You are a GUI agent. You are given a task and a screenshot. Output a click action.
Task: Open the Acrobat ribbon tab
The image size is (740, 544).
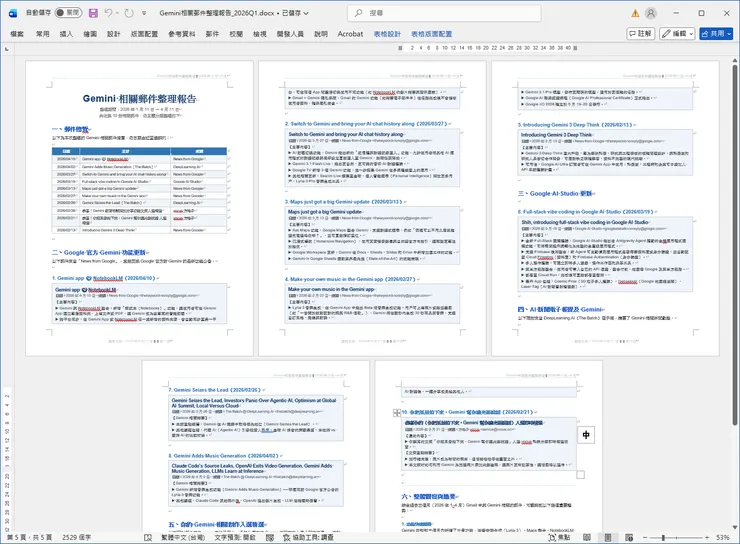pyautogui.click(x=350, y=33)
